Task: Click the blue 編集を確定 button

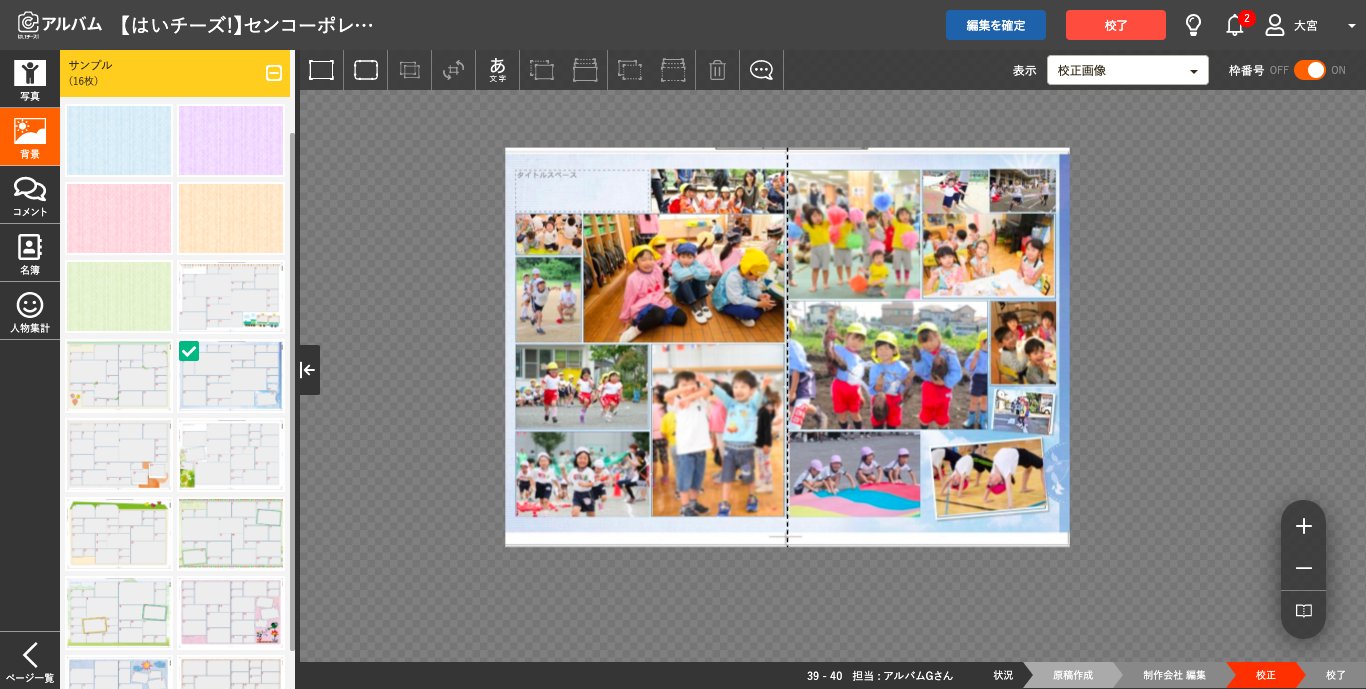Action: click(995, 25)
